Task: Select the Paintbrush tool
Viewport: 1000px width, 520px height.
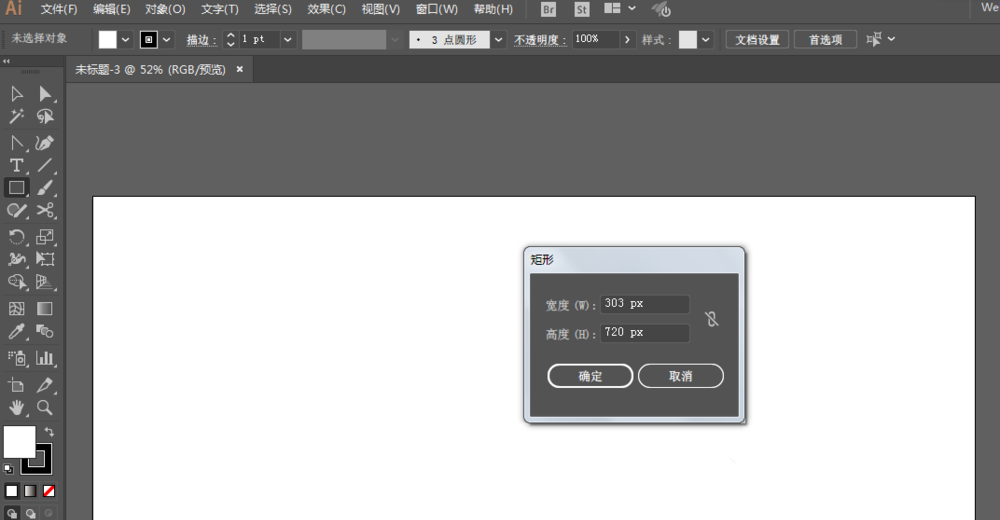Action: pos(45,188)
